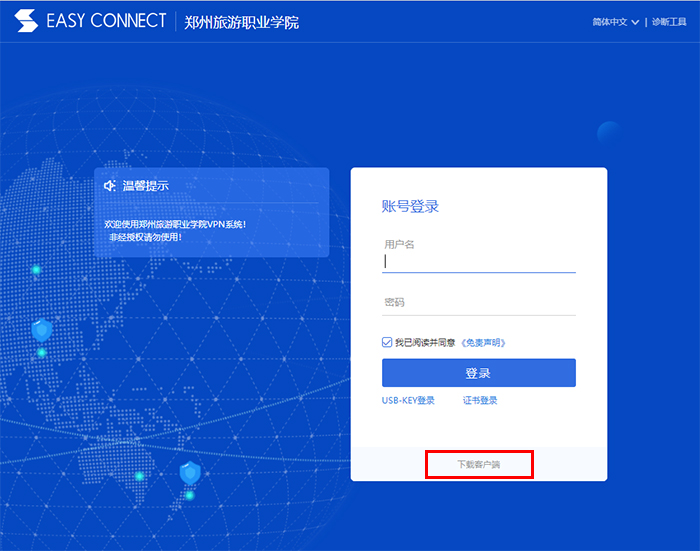Click the blue 登录 button
The image size is (700, 551).
(x=479, y=373)
